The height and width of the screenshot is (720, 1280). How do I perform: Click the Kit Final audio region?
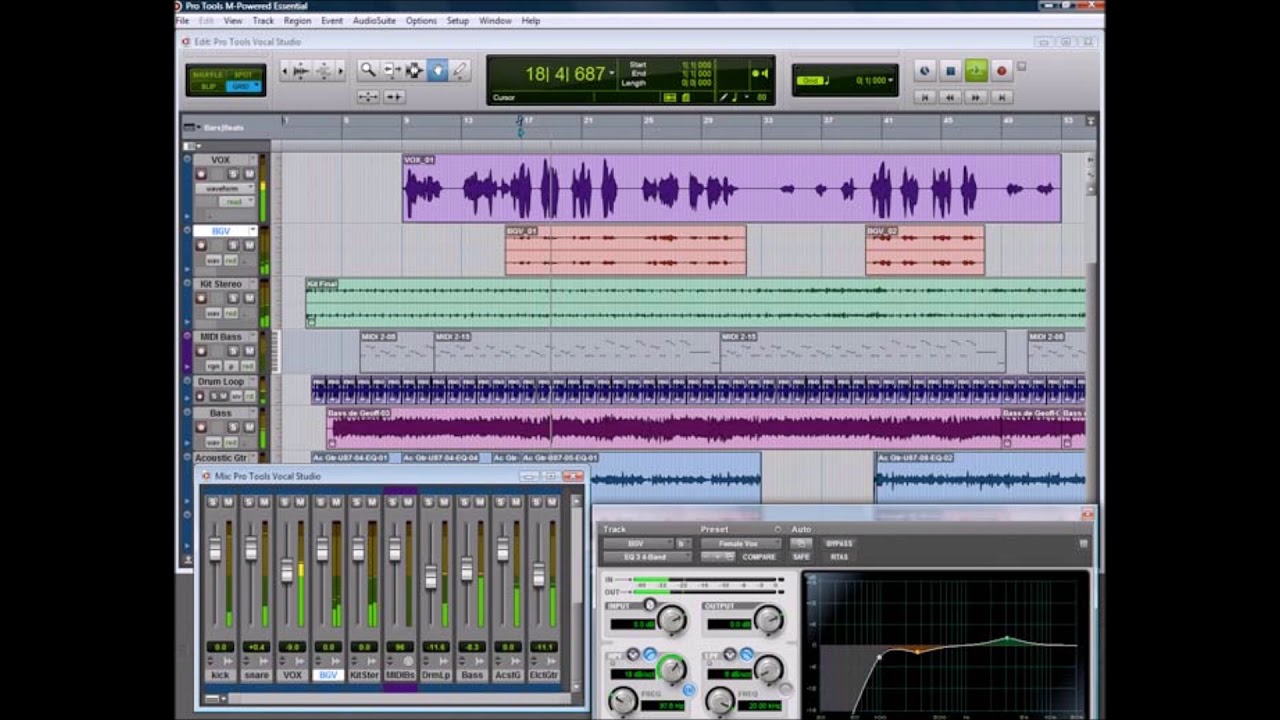pos(695,303)
